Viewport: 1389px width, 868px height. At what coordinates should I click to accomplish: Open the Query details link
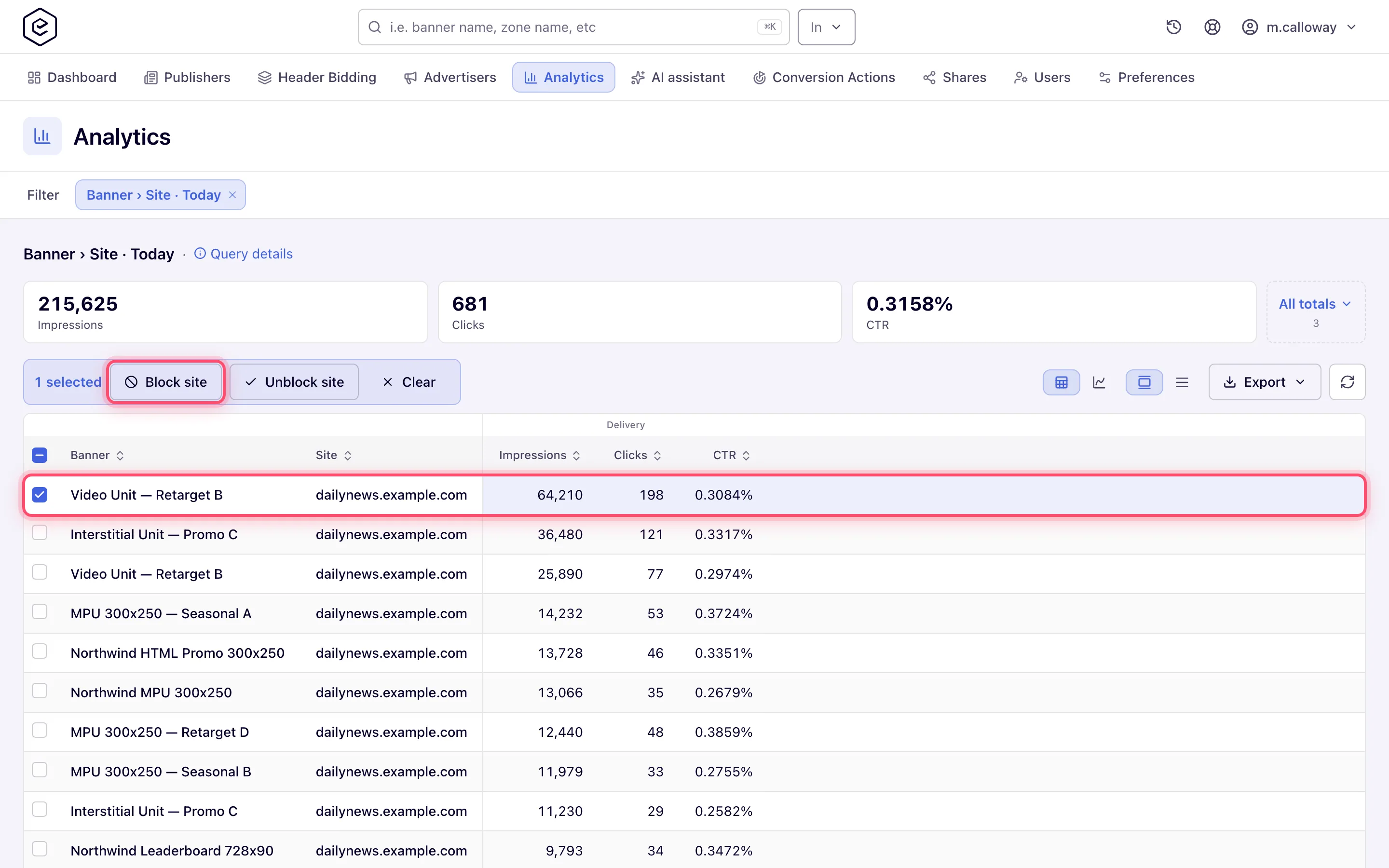point(244,254)
